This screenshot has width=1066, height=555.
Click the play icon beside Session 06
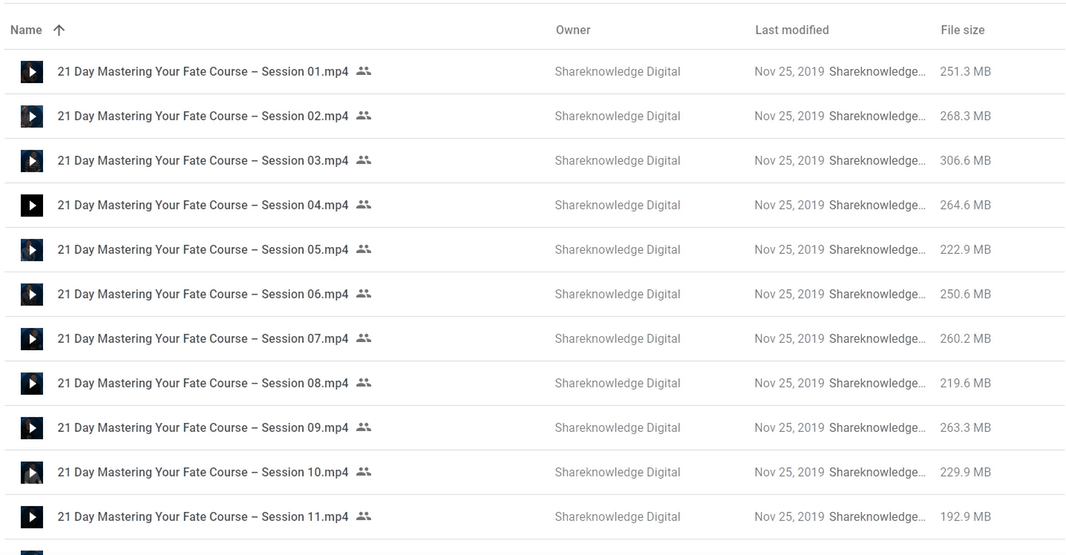tap(32, 294)
